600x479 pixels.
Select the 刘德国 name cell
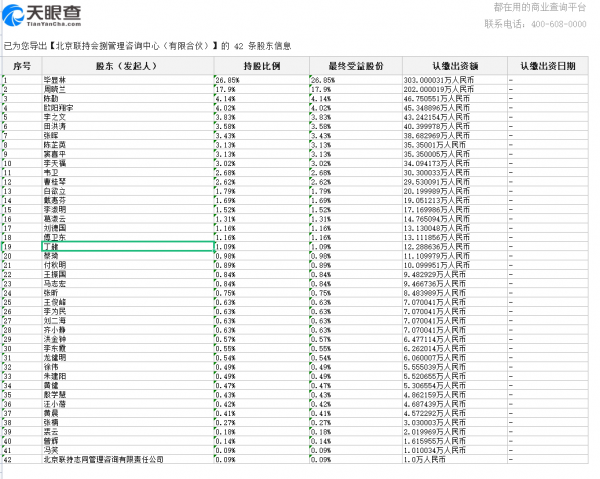tap(127, 228)
